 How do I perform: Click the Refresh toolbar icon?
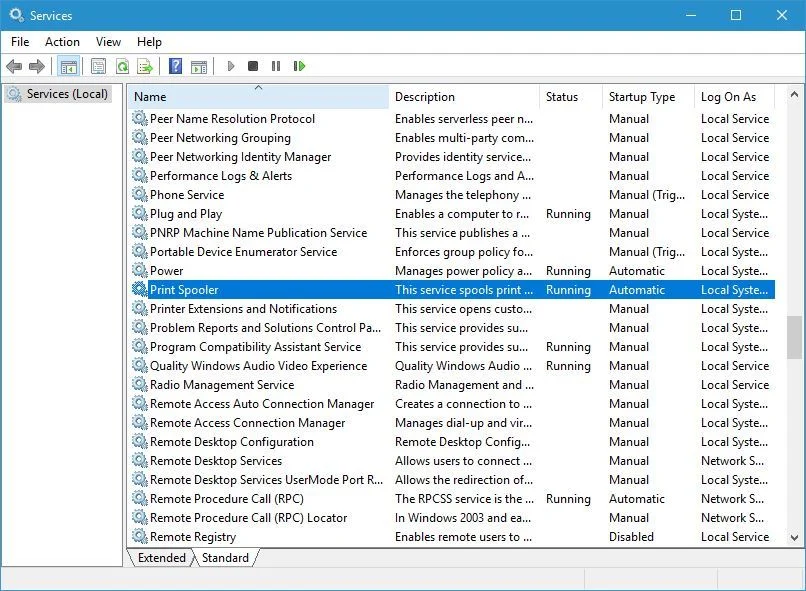coord(122,66)
